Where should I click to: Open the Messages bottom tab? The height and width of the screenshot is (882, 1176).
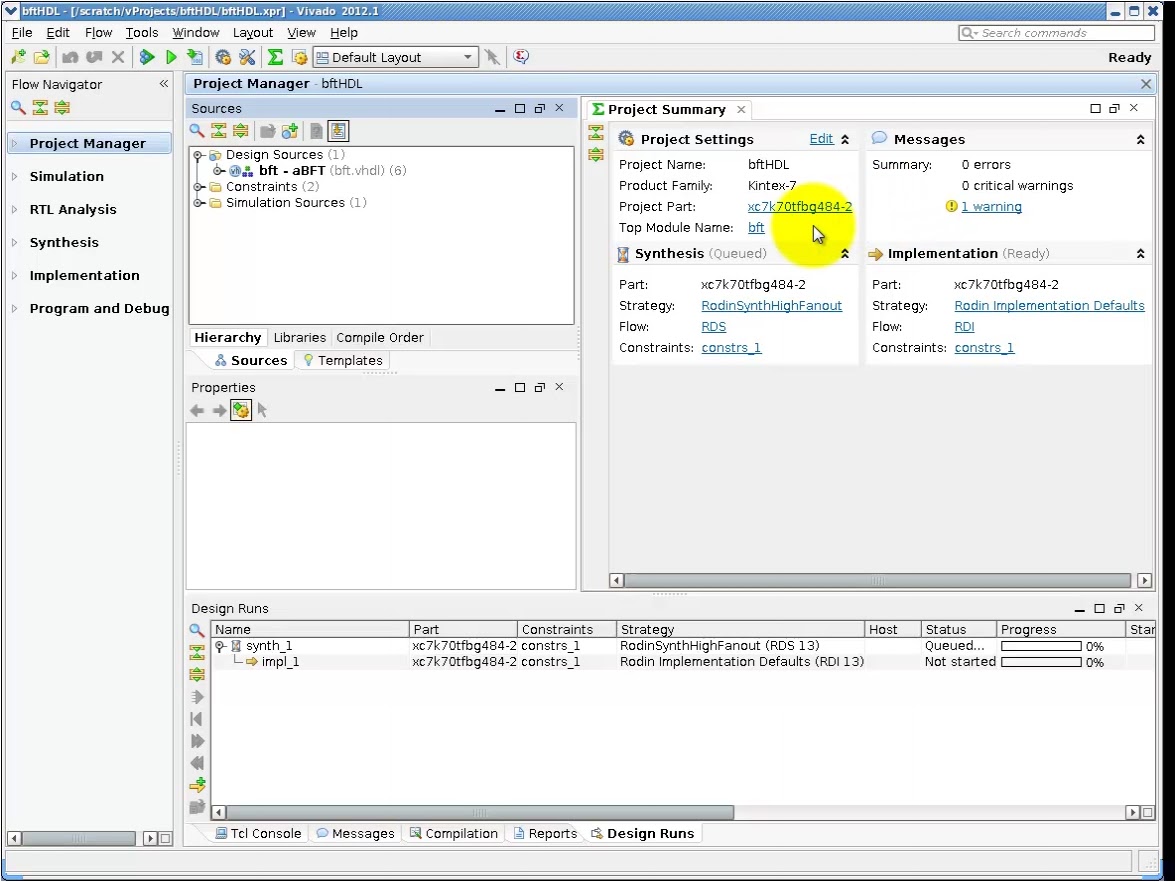click(x=356, y=833)
